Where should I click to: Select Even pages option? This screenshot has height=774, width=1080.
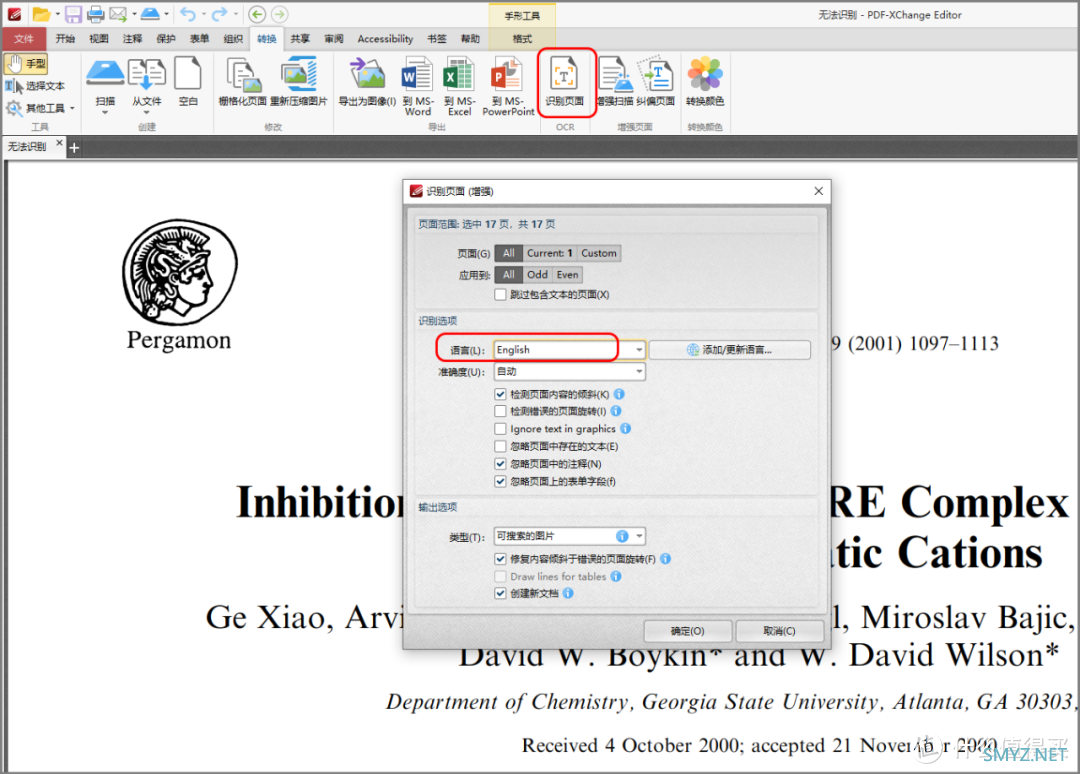(567, 275)
